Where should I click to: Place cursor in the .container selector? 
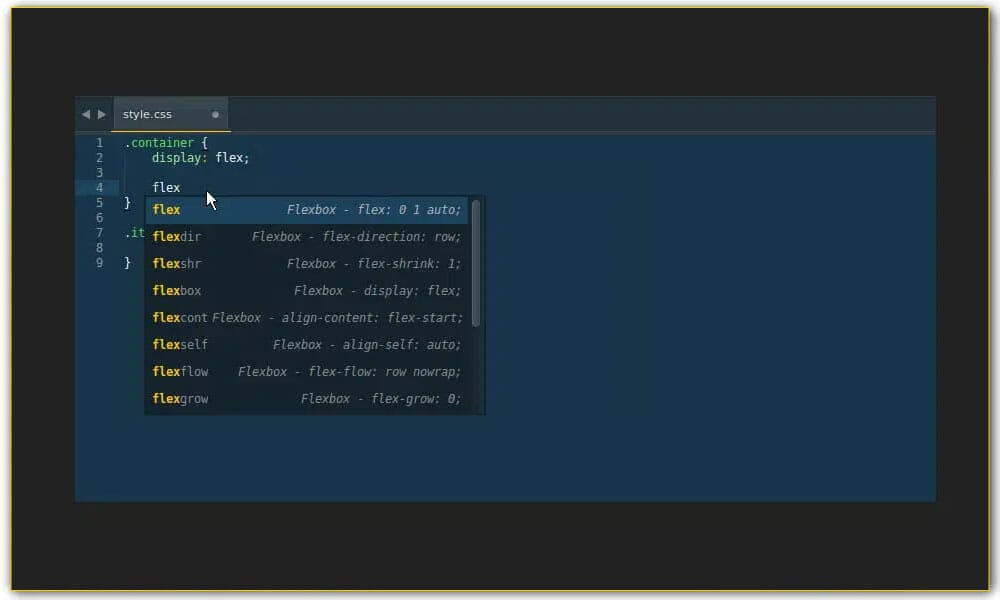coord(160,142)
